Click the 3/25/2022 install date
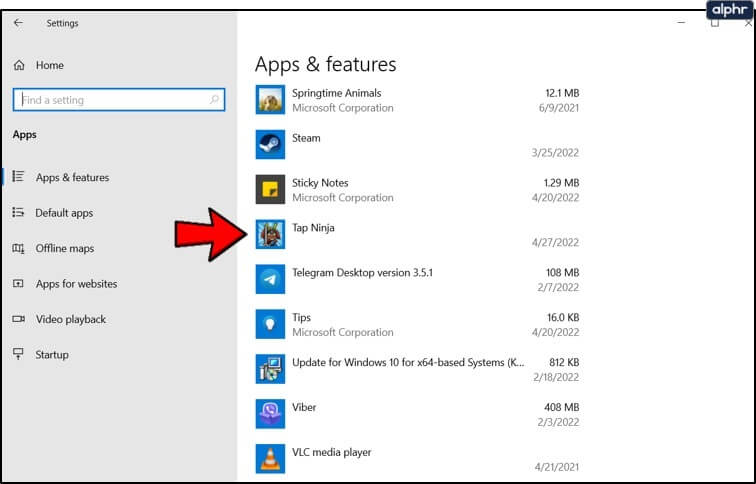 pyautogui.click(x=555, y=153)
